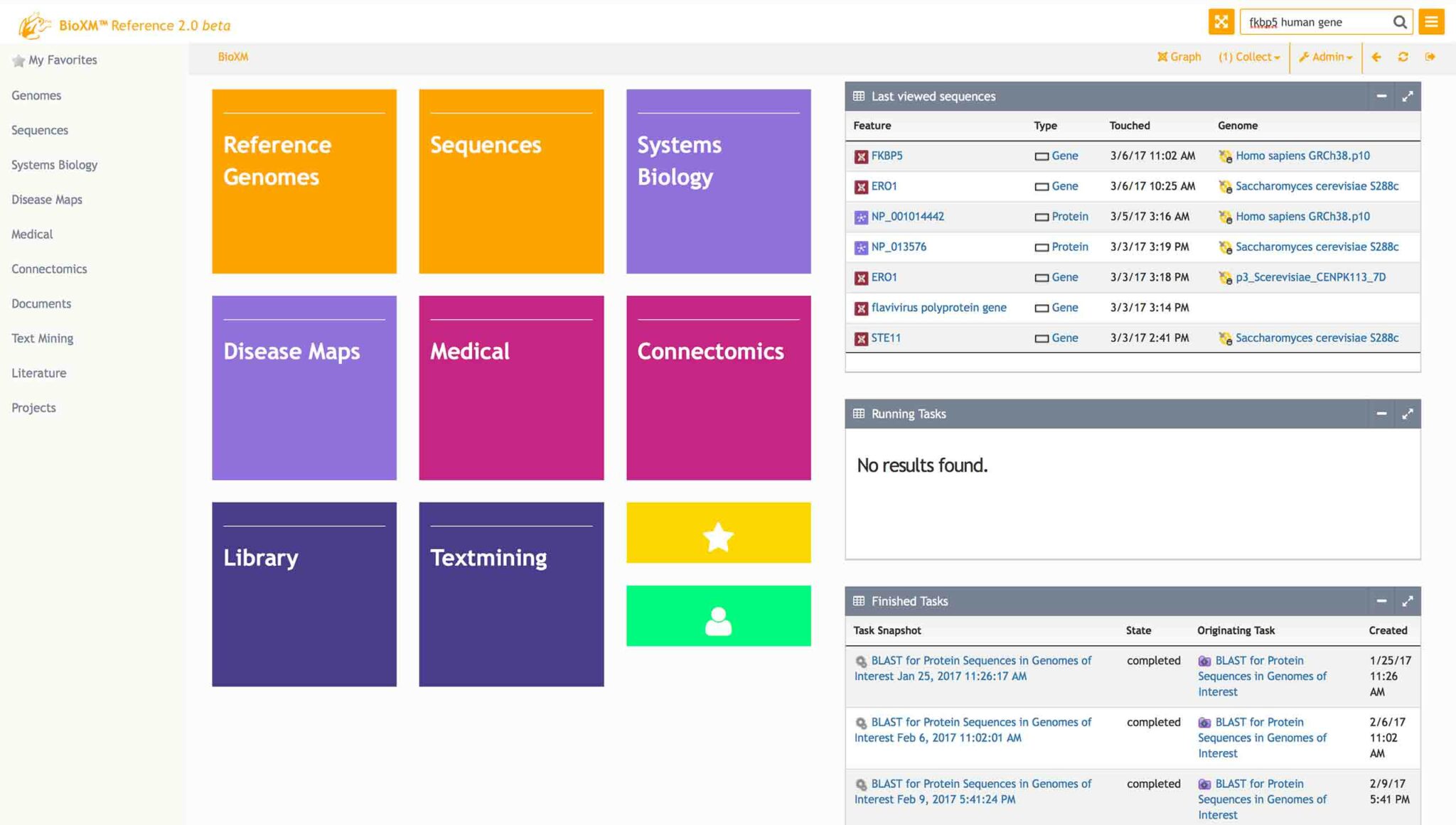Click the search magnifier icon
Screen dimensions: 1456x825
click(x=1400, y=22)
